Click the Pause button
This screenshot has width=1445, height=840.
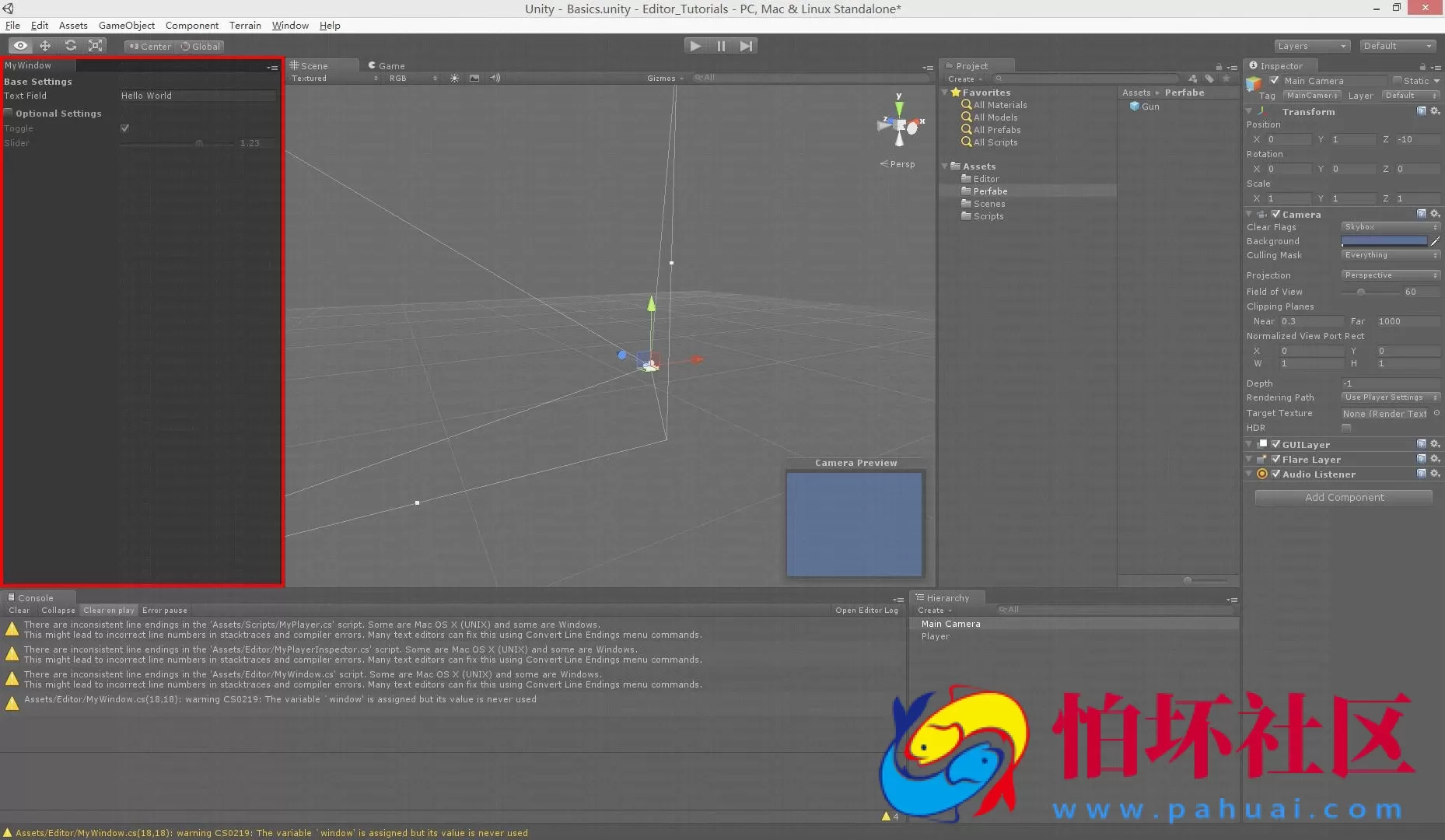[721, 46]
